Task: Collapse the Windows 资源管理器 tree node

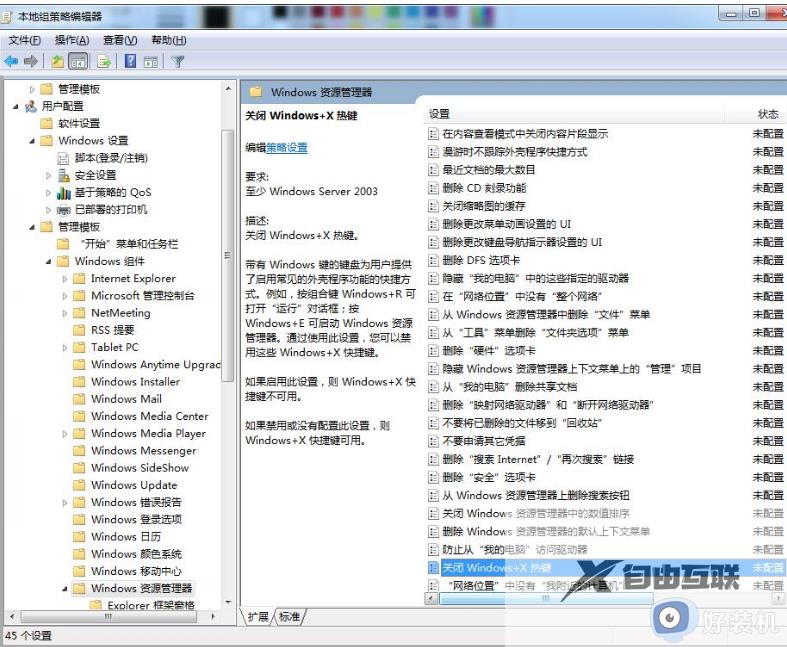Action: pos(65,588)
